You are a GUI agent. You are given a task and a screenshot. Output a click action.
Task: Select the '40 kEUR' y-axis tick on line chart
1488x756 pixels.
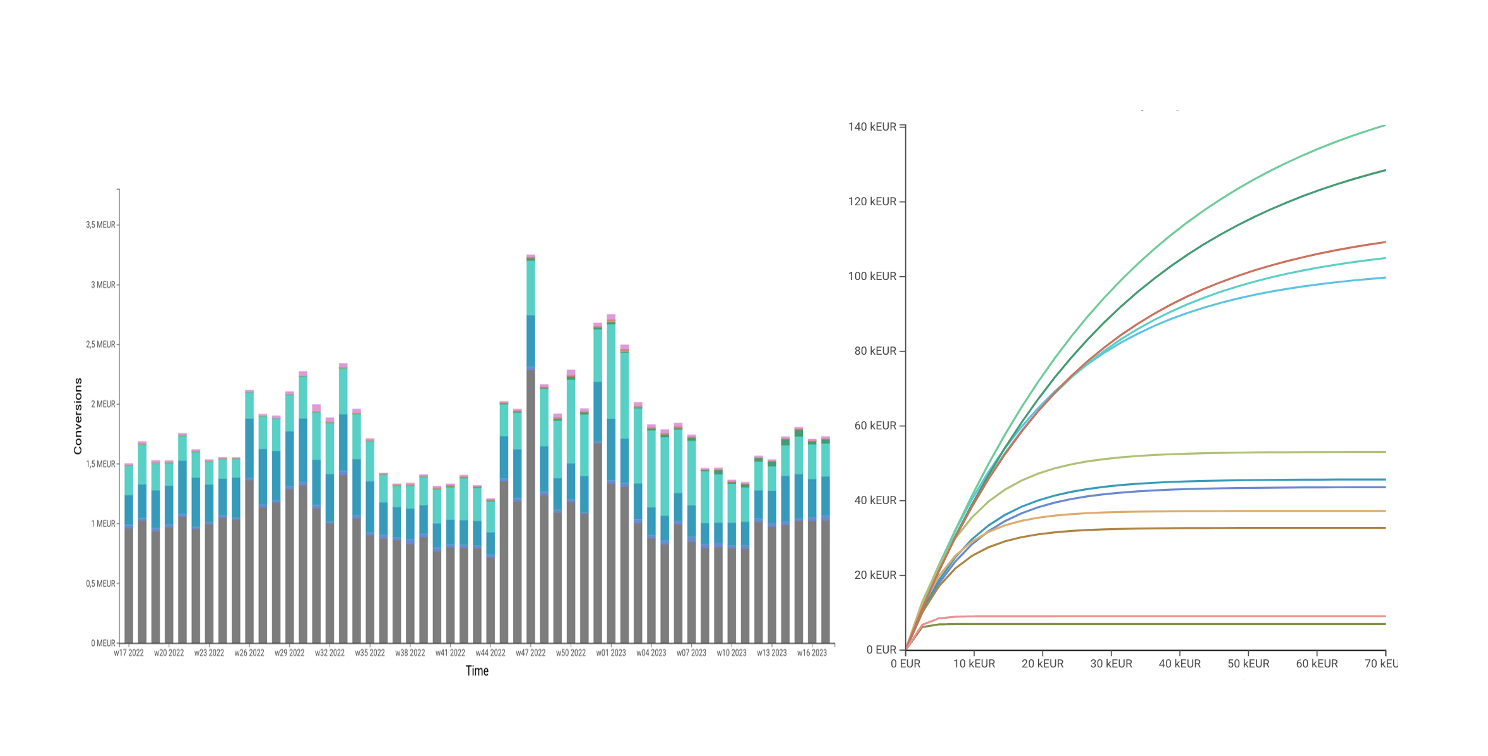pyautogui.click(x=877, y=500)
